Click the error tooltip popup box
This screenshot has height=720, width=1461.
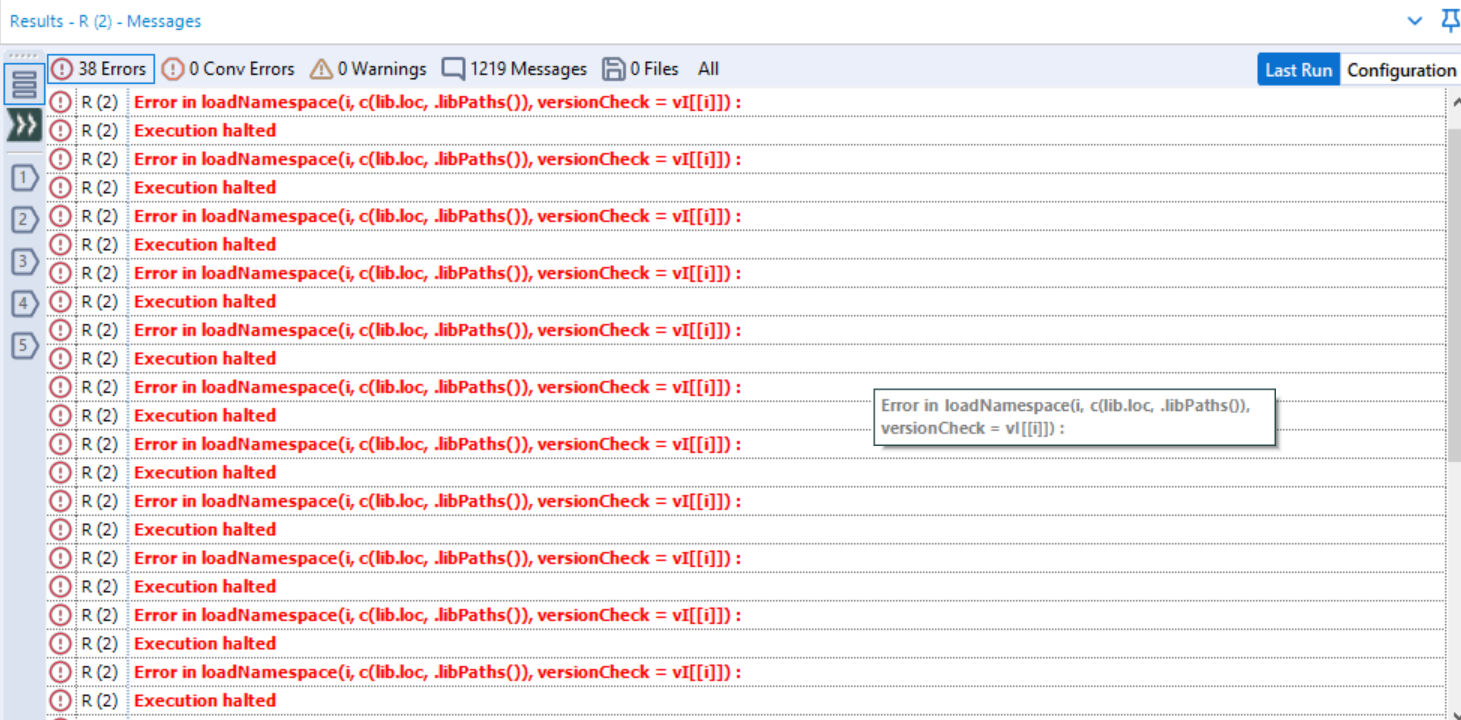tap(1076, 416)
